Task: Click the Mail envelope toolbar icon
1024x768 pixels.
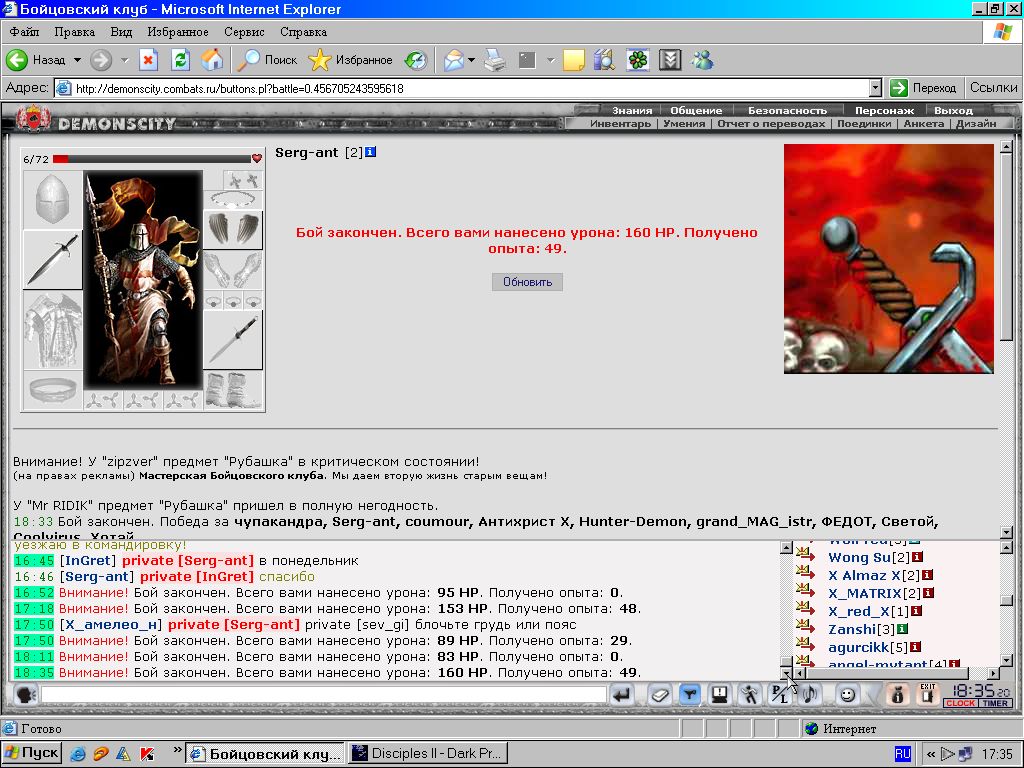Action: point(453,60)
